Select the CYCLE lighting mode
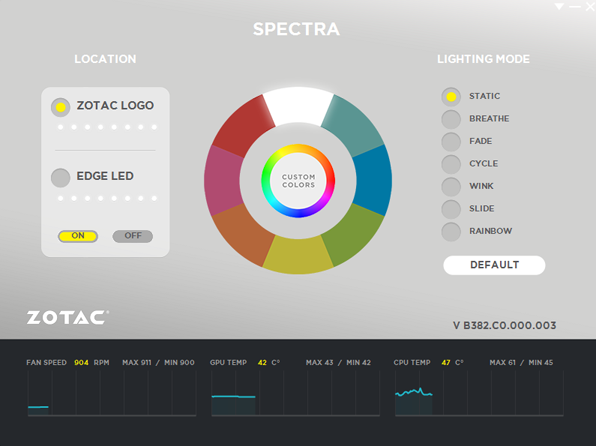The height and width of the screenshot is (446, 596). pos(451,164)
